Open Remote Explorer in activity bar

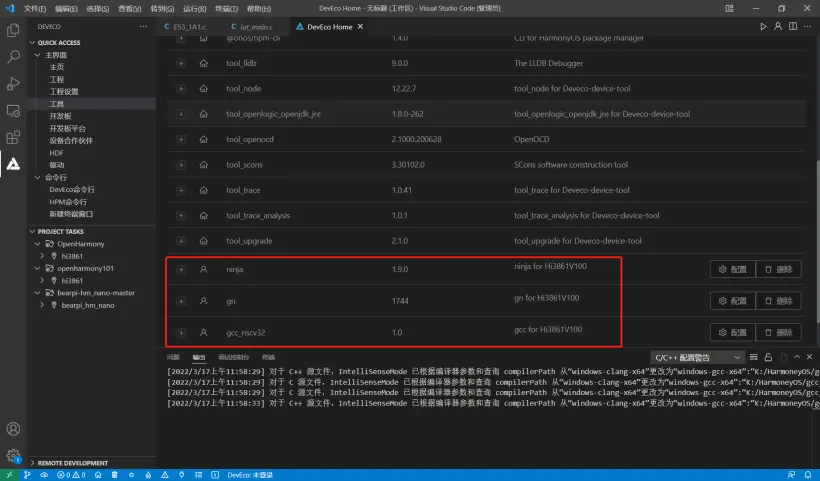pos(13,110)
